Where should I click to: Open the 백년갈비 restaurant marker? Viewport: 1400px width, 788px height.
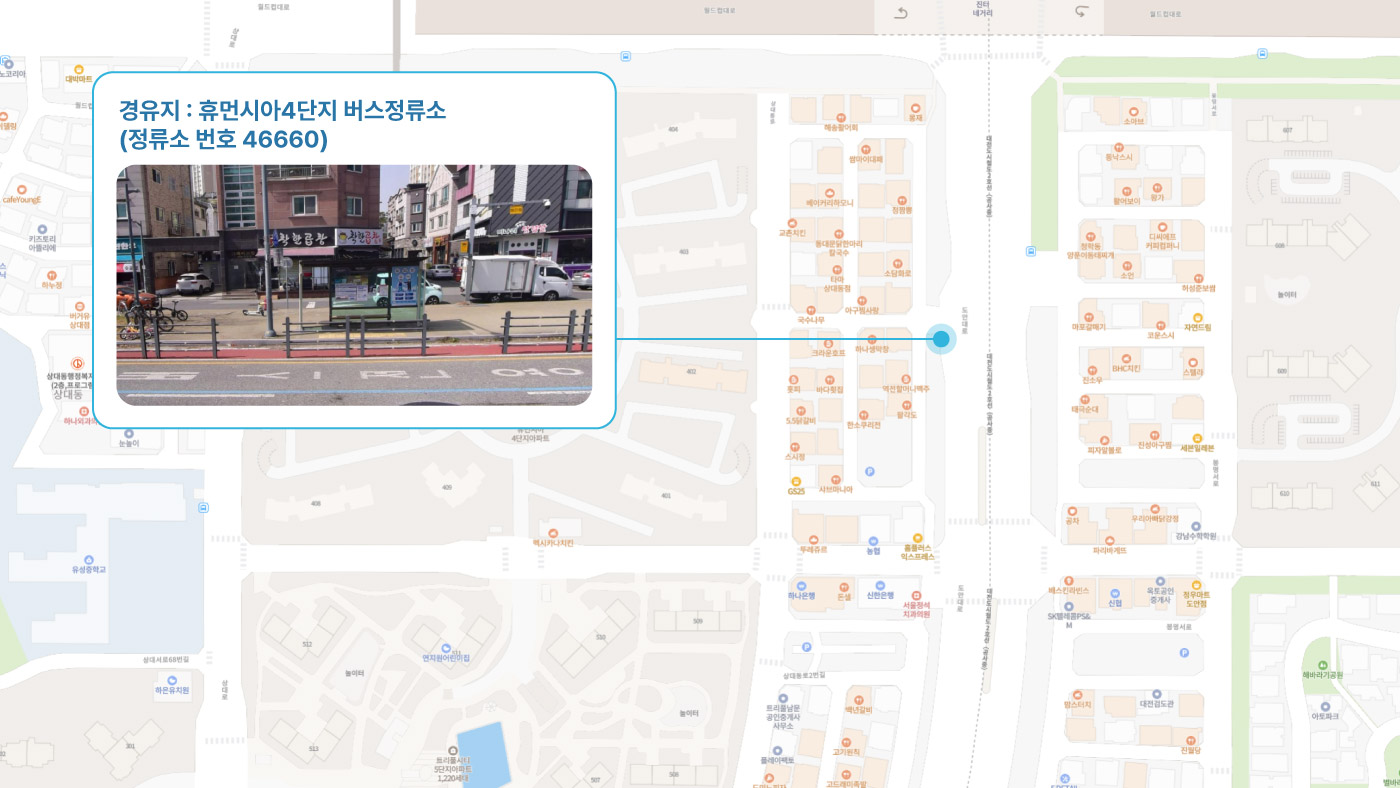[859, 698]
